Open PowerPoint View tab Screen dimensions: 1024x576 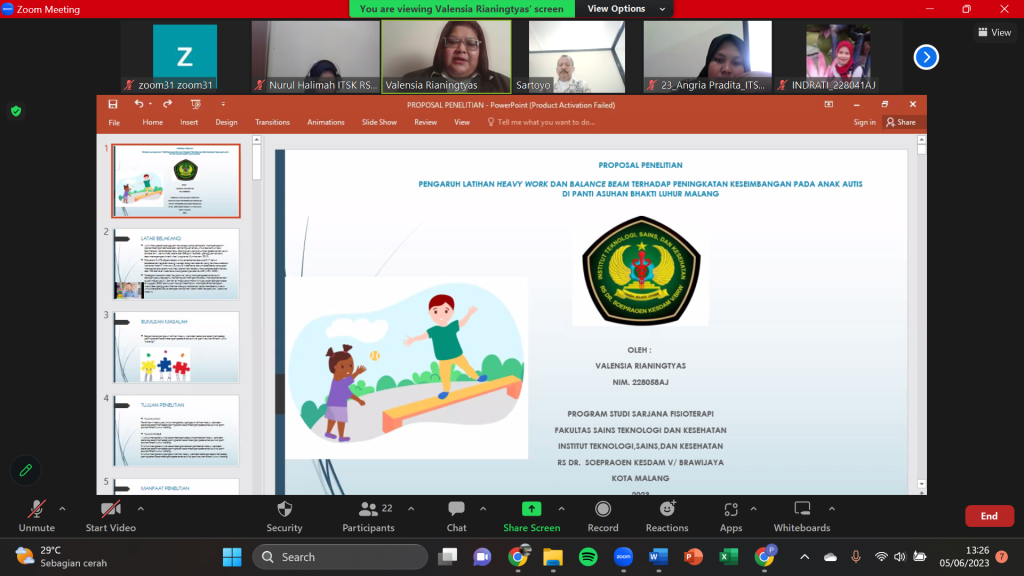[462, 122]
